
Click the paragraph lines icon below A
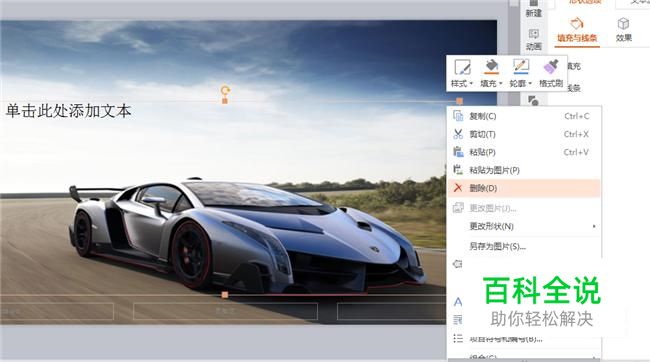tap(458, 320)
